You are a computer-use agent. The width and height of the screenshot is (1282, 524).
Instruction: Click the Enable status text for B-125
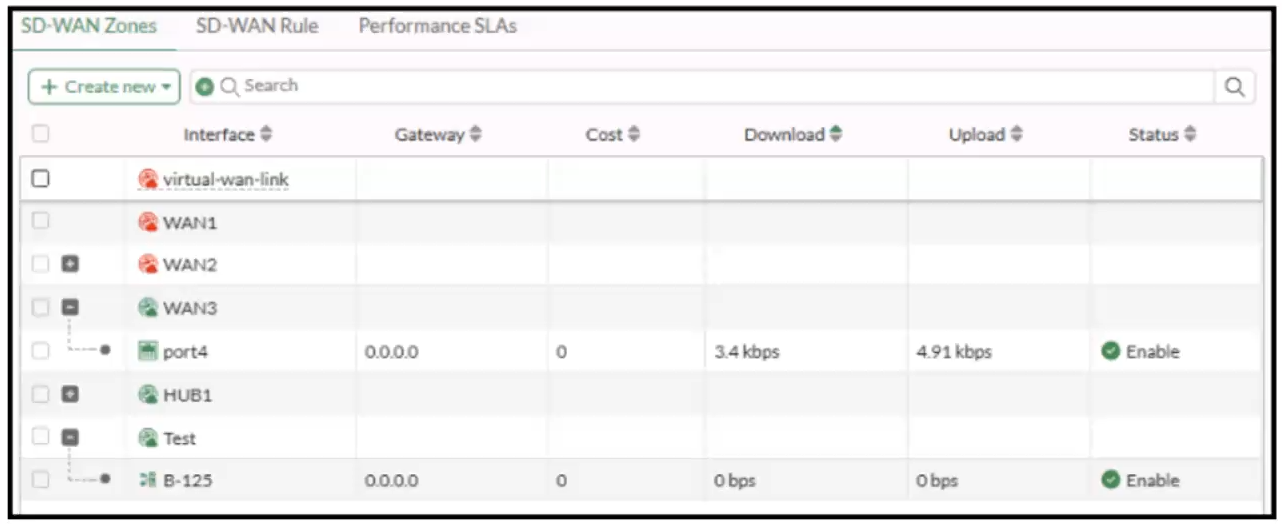(1153, 481)
